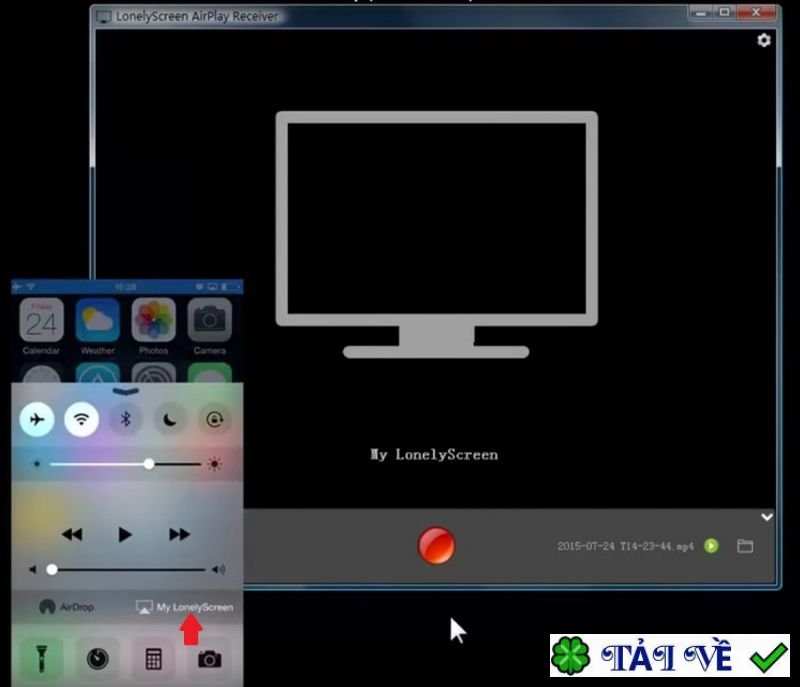Image resolution: width=800 pixels, height=687 pixels.
Task: Open the calculator from Control Center
Action: pyautogui.click(x=154, y=657)
